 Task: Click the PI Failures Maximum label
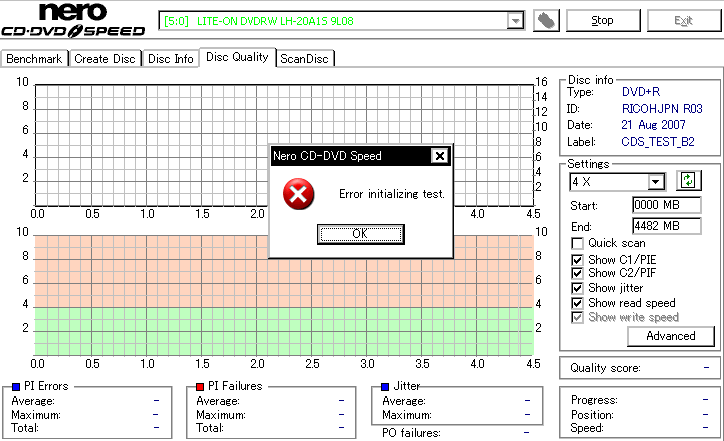pos(220,415)
